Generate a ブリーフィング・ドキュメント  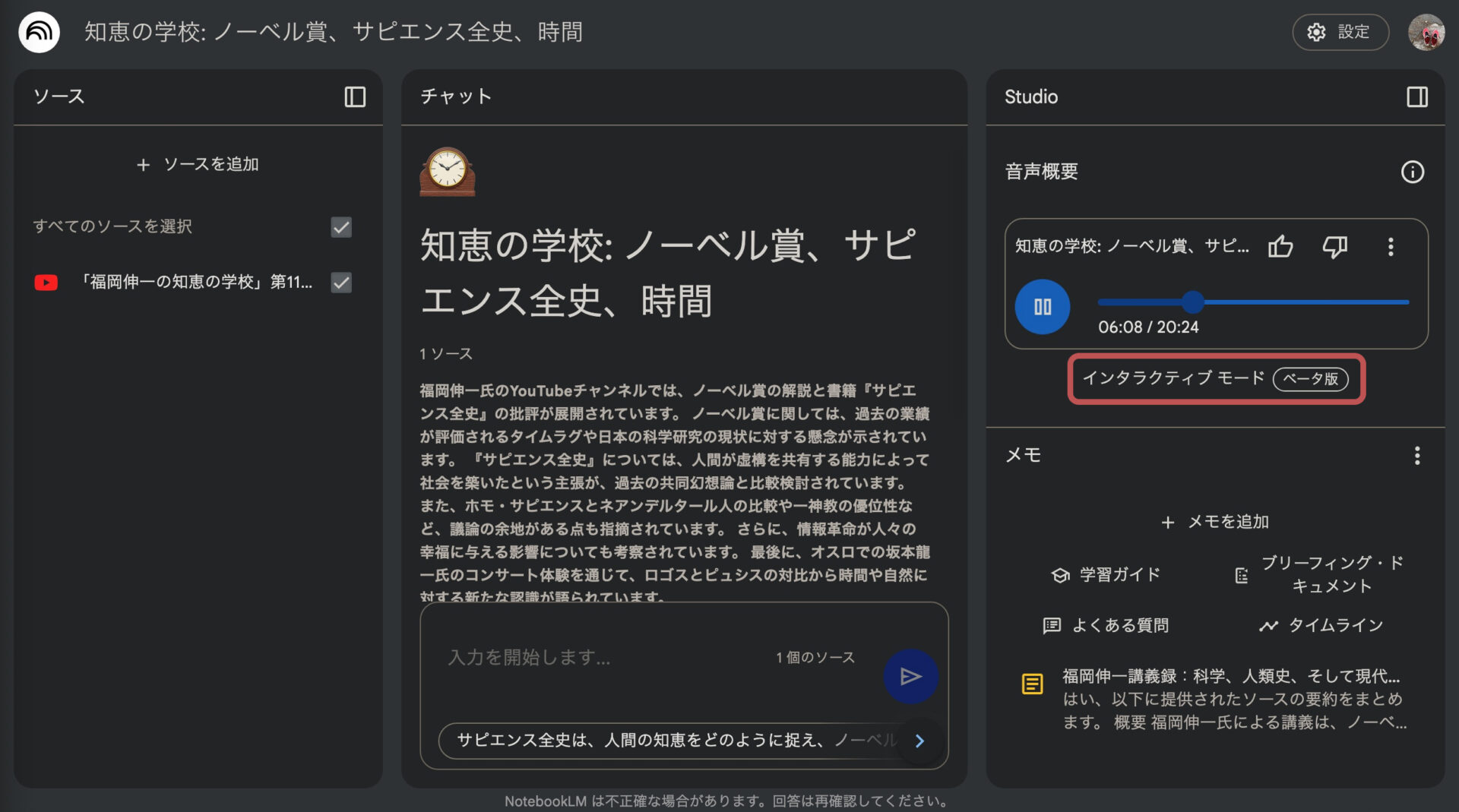click(1321, 574)
